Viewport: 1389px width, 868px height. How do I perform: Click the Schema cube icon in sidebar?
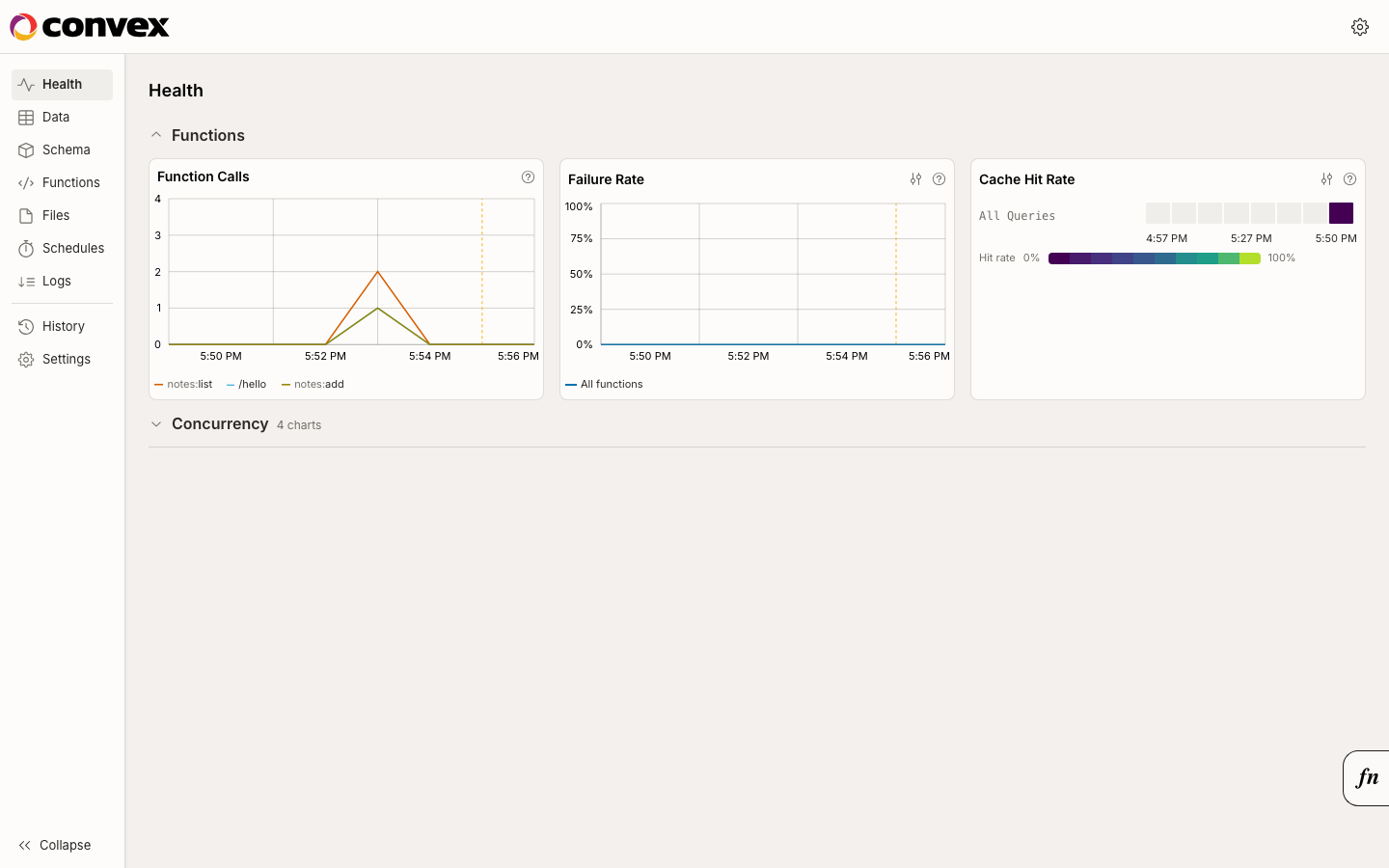26,150
